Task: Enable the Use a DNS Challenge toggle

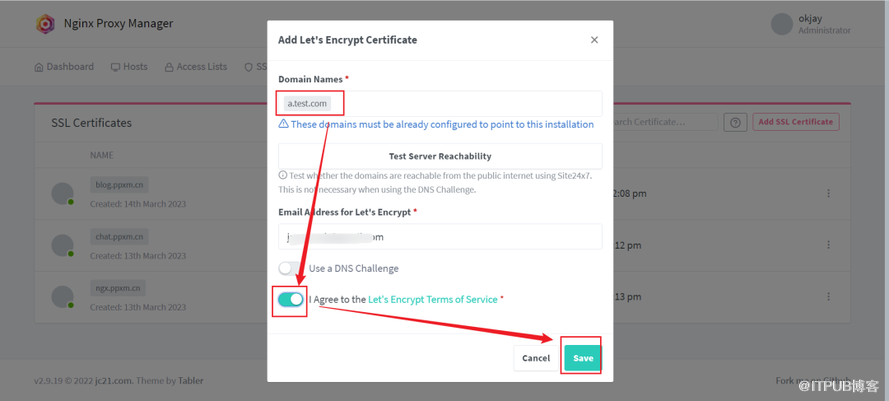Action: point(288,268)
